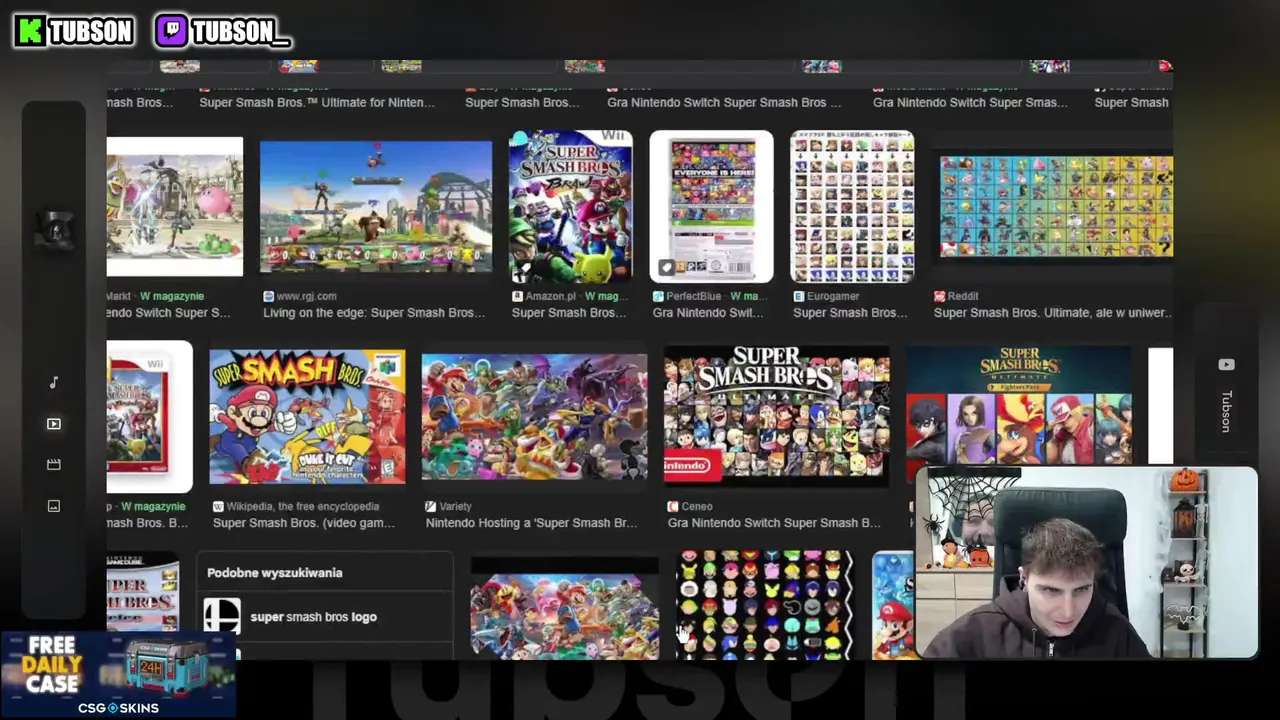Select the video play icon in left sidebar

54,424
